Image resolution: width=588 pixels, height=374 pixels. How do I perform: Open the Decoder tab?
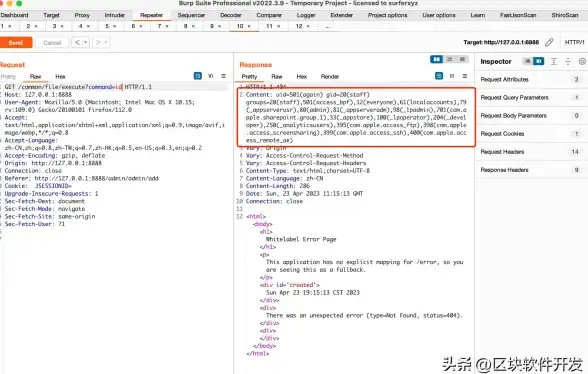point(231,15)
